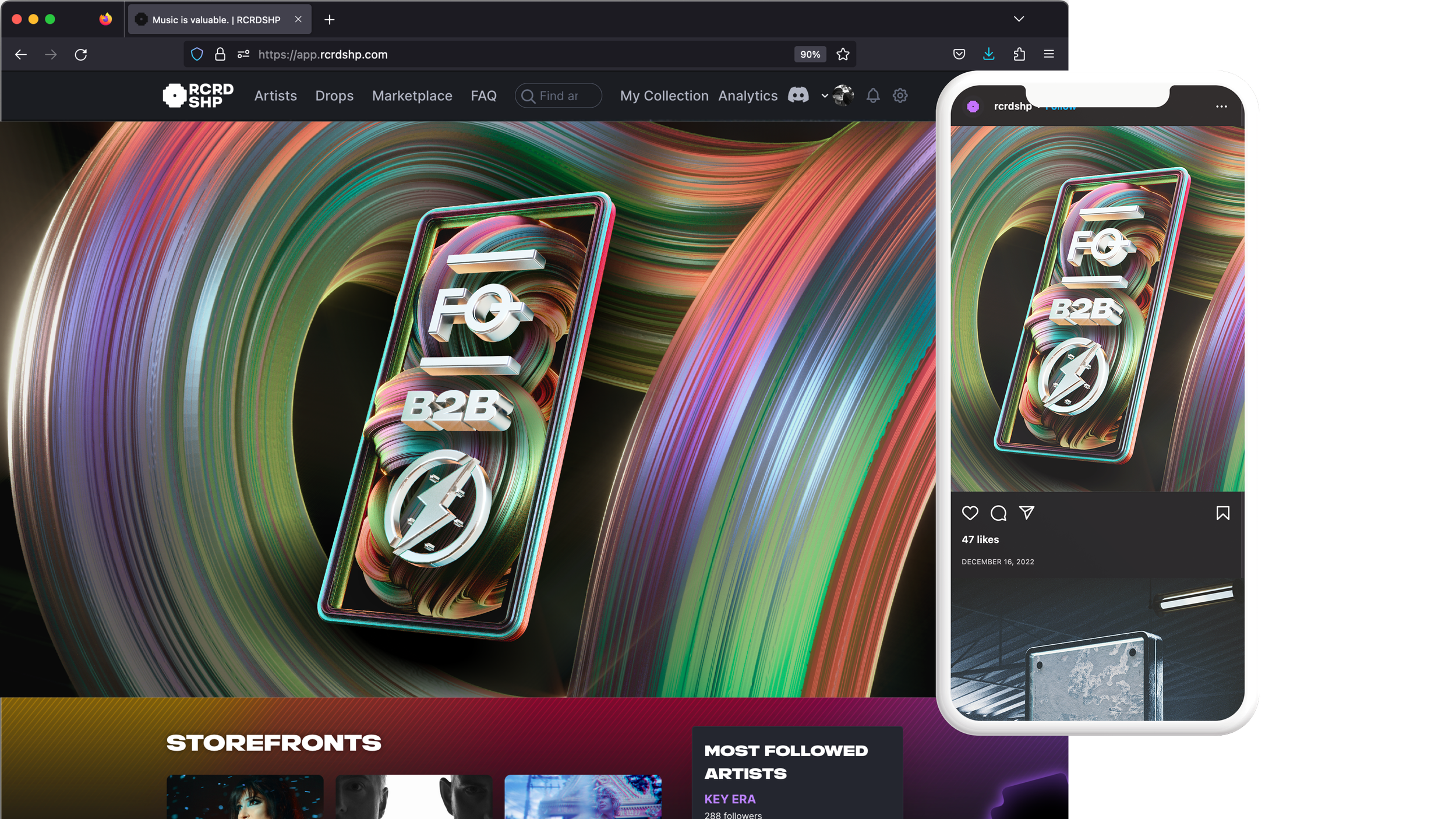Click the padlock site security icon

pos(220,54)
